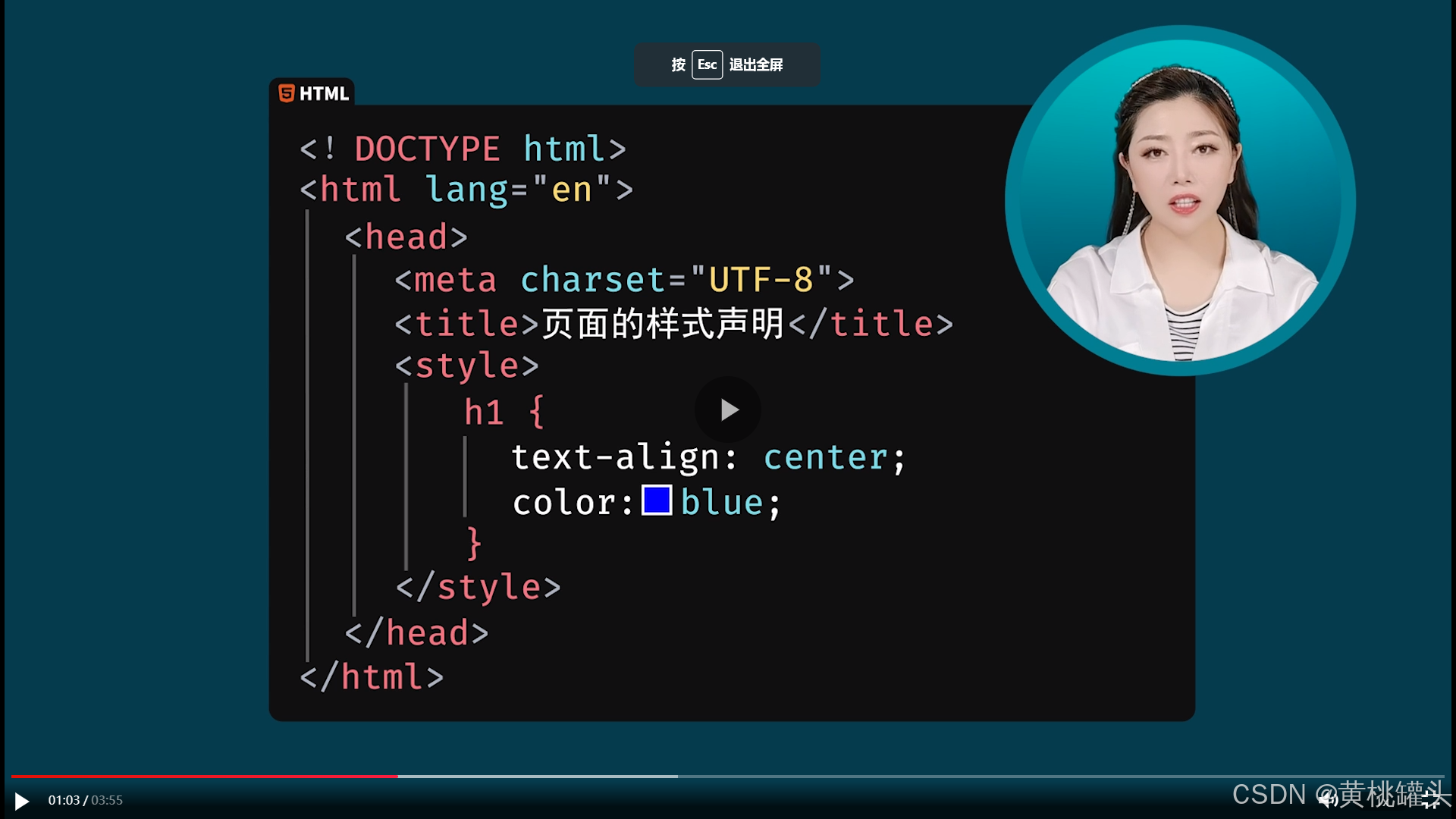
Task: Click the 'blue;' color value text
Action: [730, 503]
